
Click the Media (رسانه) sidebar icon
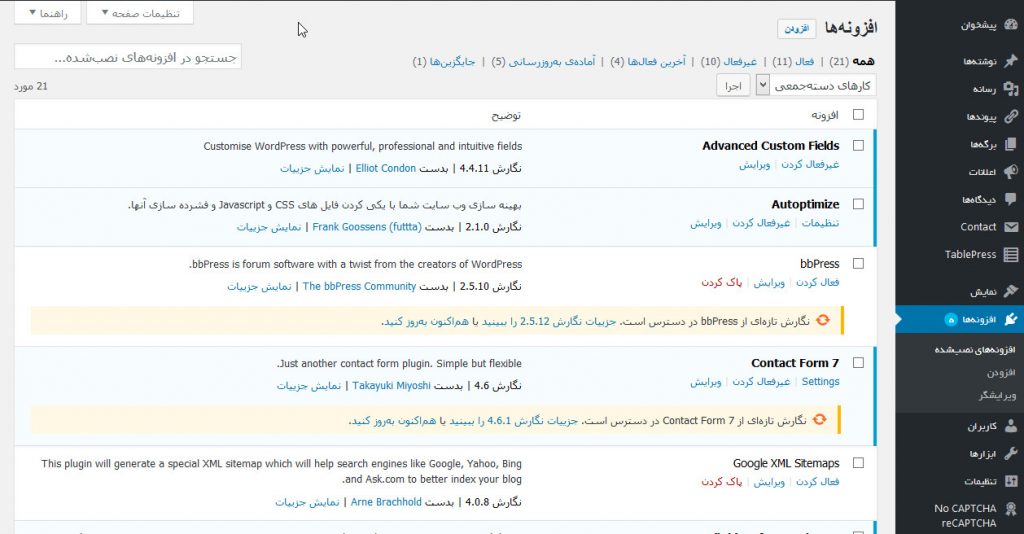pyautogui.click(x=1010, y=88)
